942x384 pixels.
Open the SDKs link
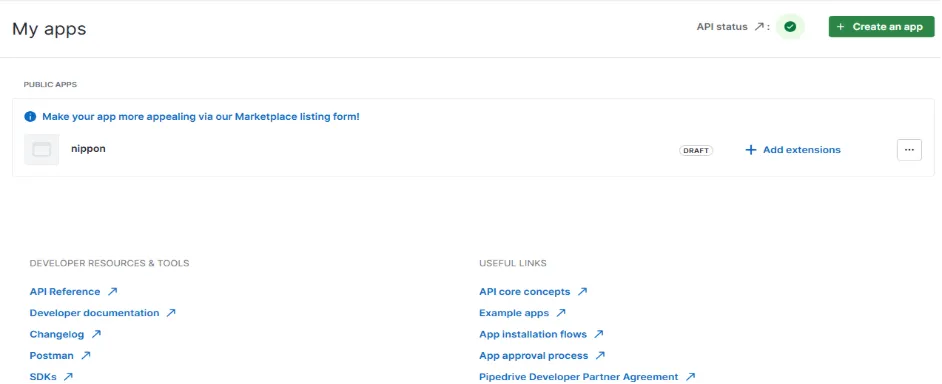coord(51,377)
